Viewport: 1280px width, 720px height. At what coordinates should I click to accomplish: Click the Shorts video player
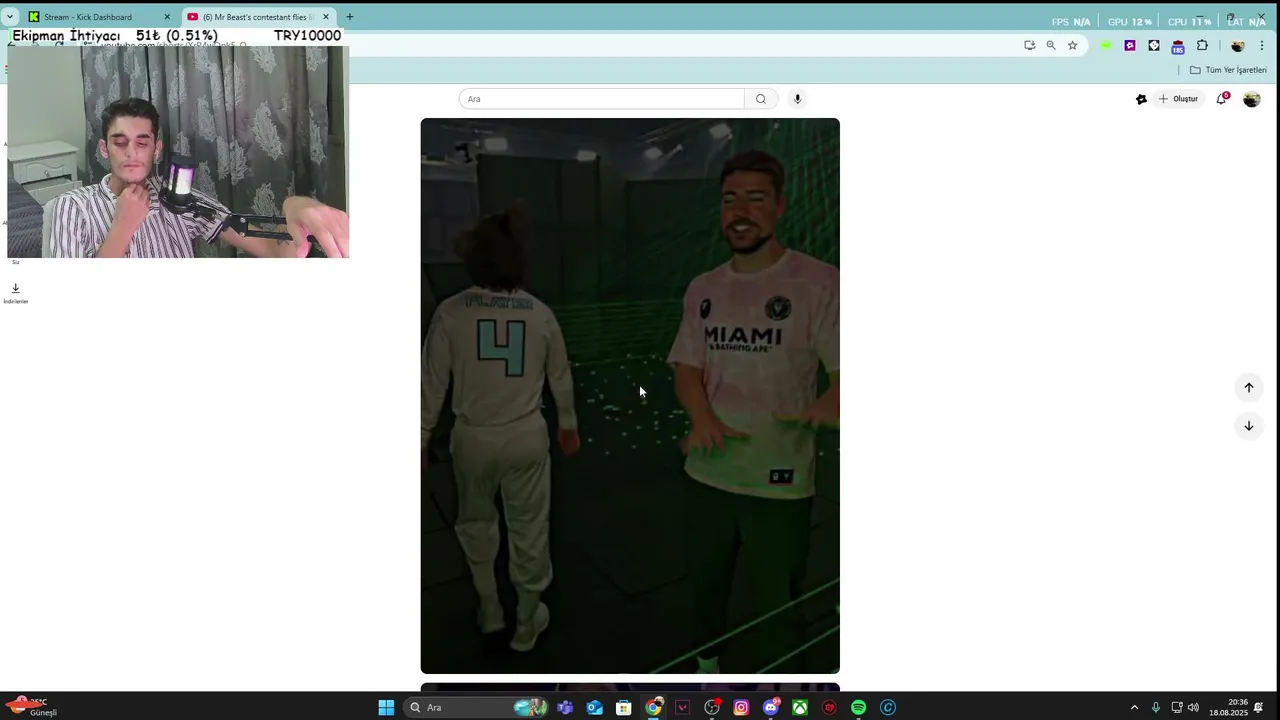(630, 396)
